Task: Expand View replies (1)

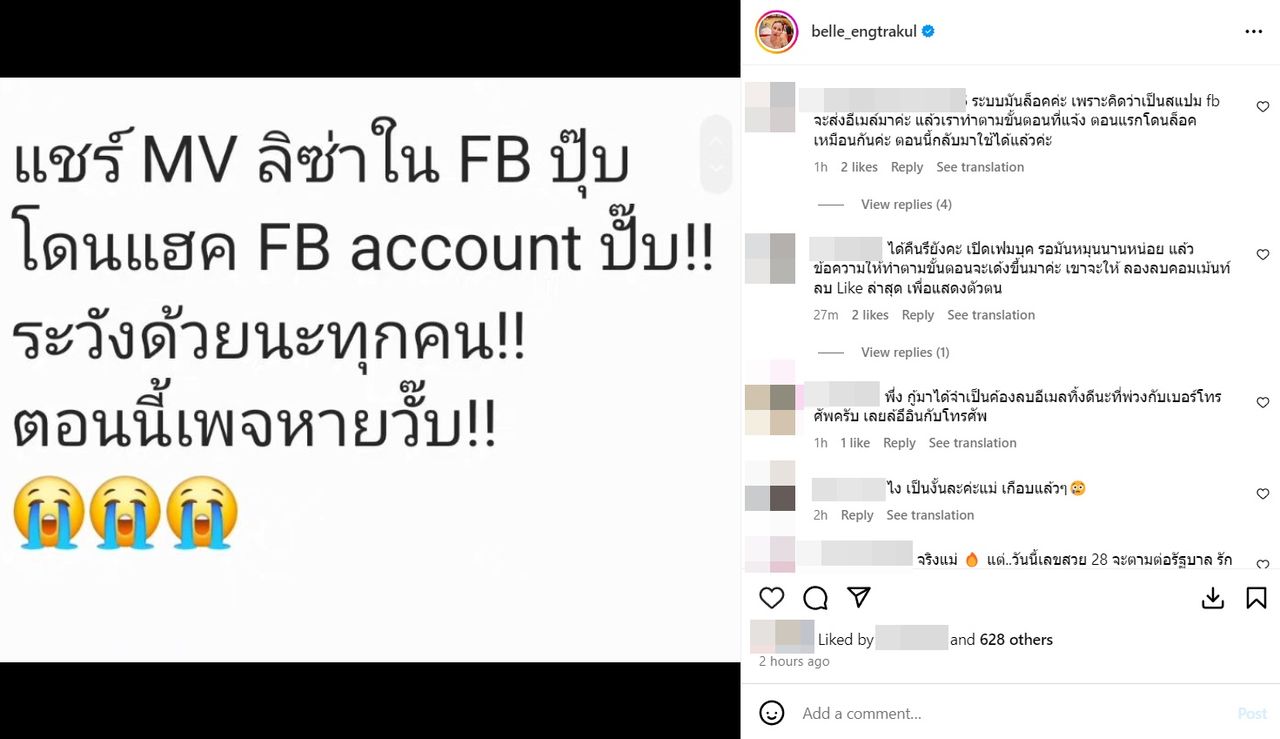Action: pos(905,352)
